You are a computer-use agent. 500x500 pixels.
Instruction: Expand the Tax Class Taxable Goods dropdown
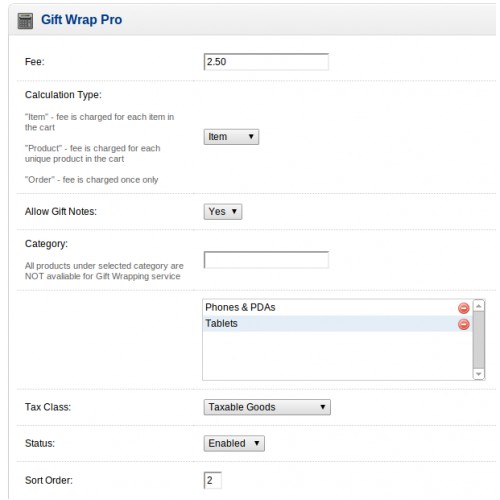[x=267, y=407]
